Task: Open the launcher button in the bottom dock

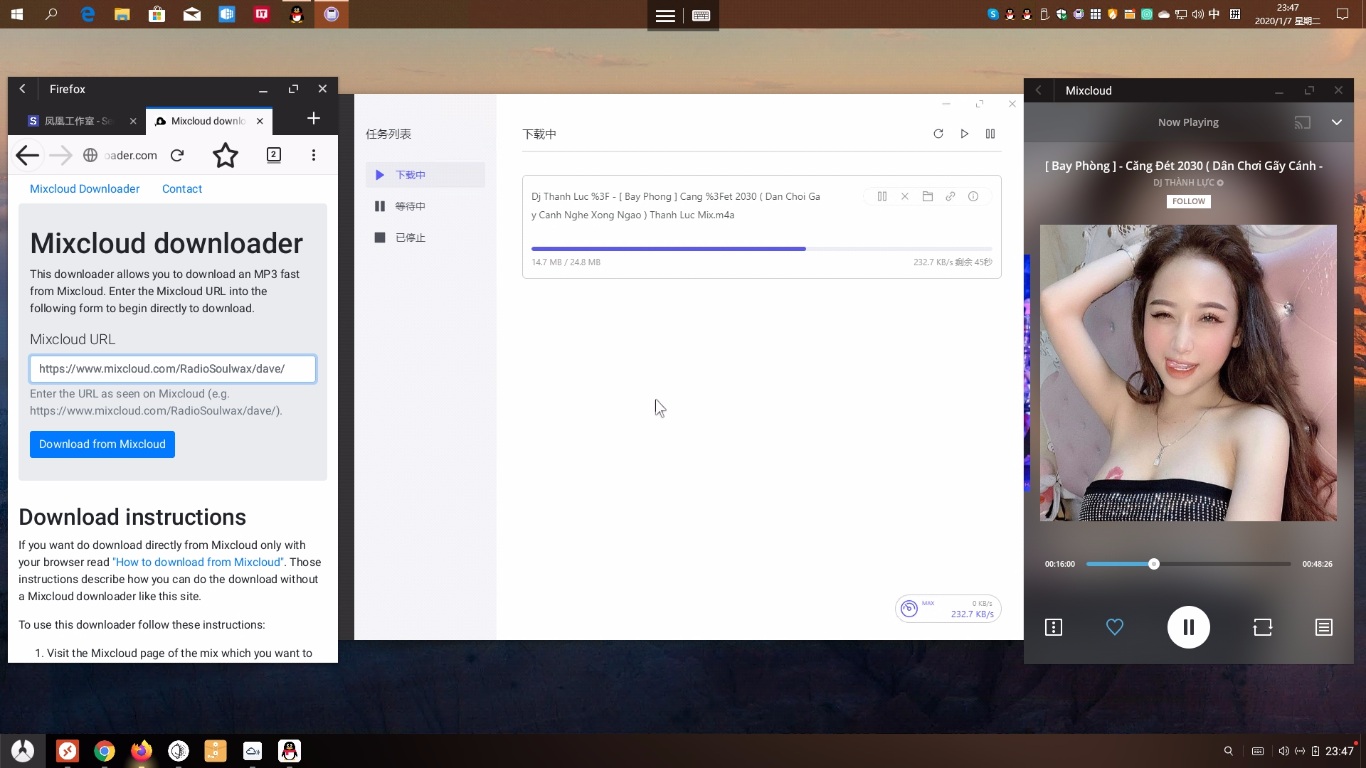Action: tap(22, 751)
